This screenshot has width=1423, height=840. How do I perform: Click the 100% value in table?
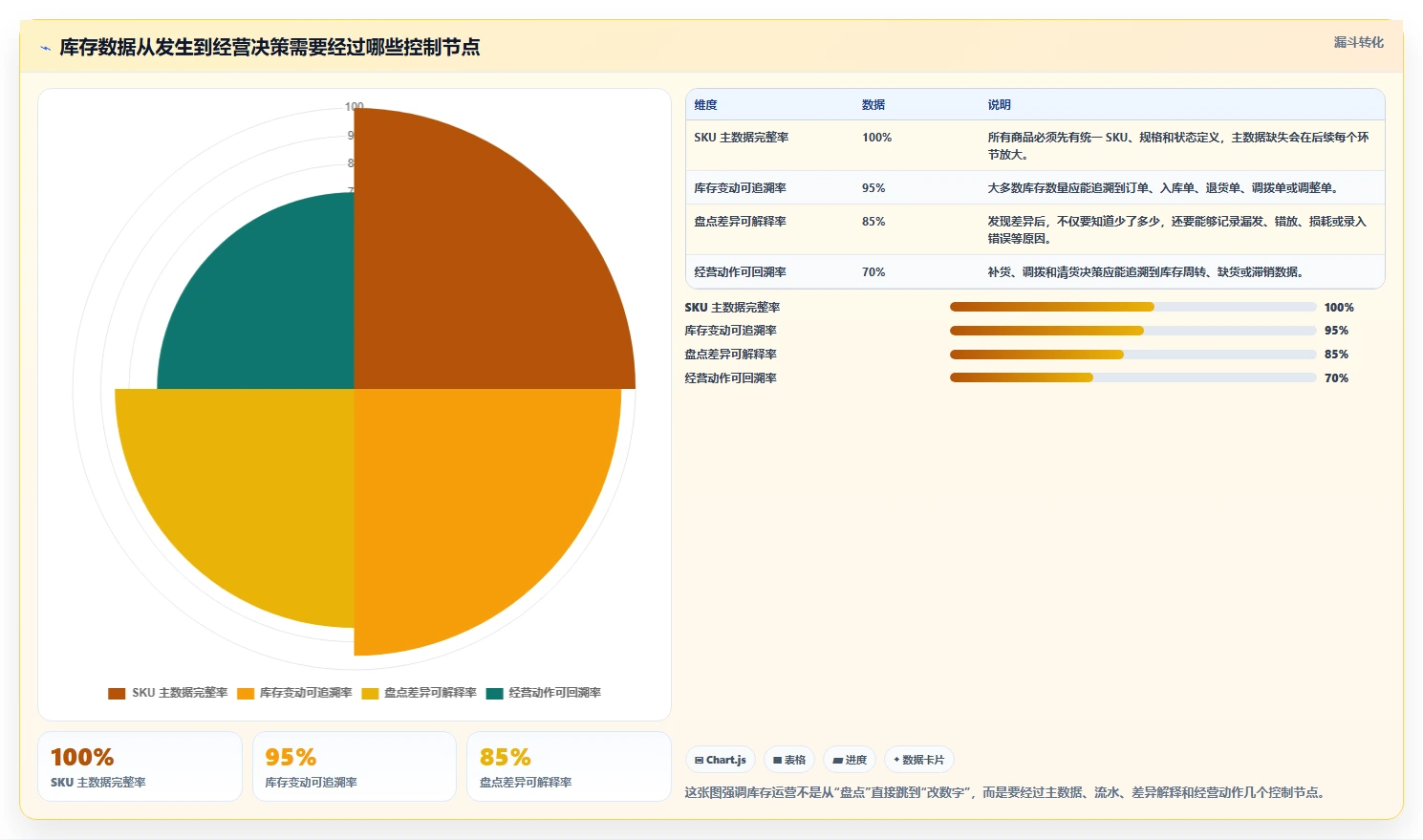click(x=876, y=138)
